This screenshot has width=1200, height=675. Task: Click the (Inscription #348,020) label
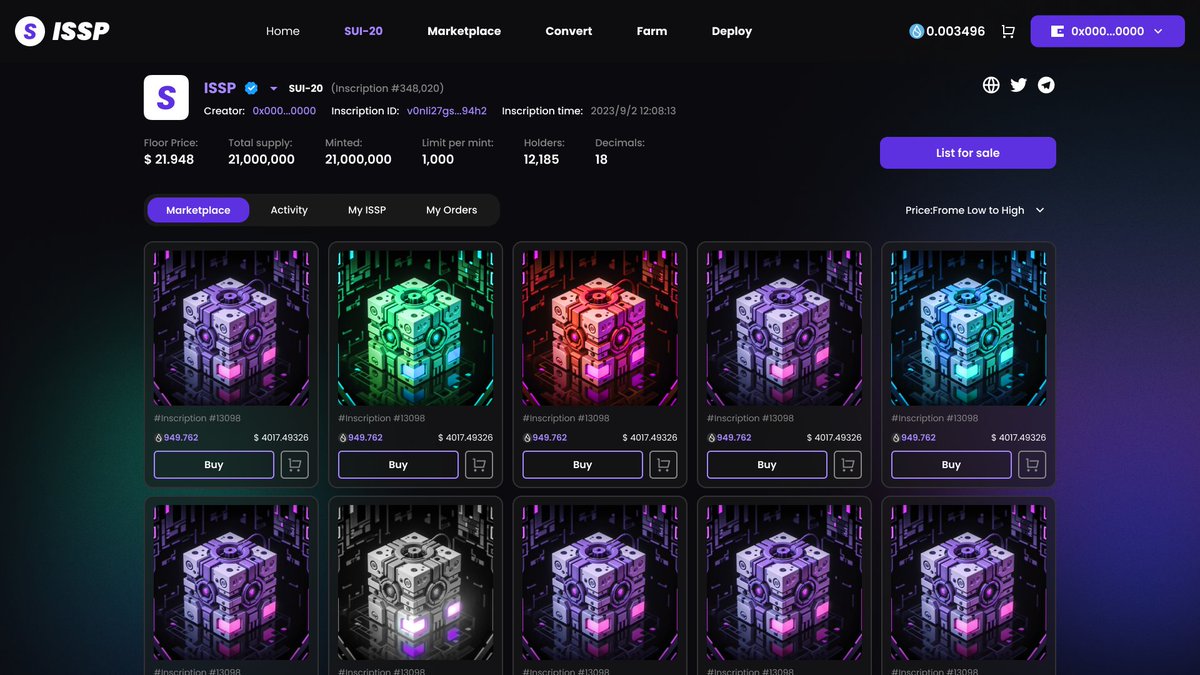(x=387, y=88)
